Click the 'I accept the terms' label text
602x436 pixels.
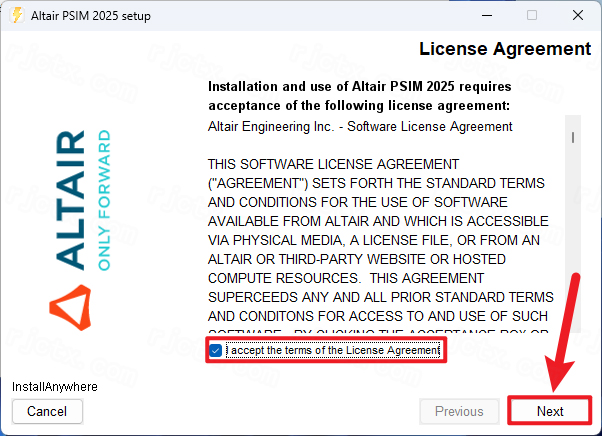pos(332,350)
